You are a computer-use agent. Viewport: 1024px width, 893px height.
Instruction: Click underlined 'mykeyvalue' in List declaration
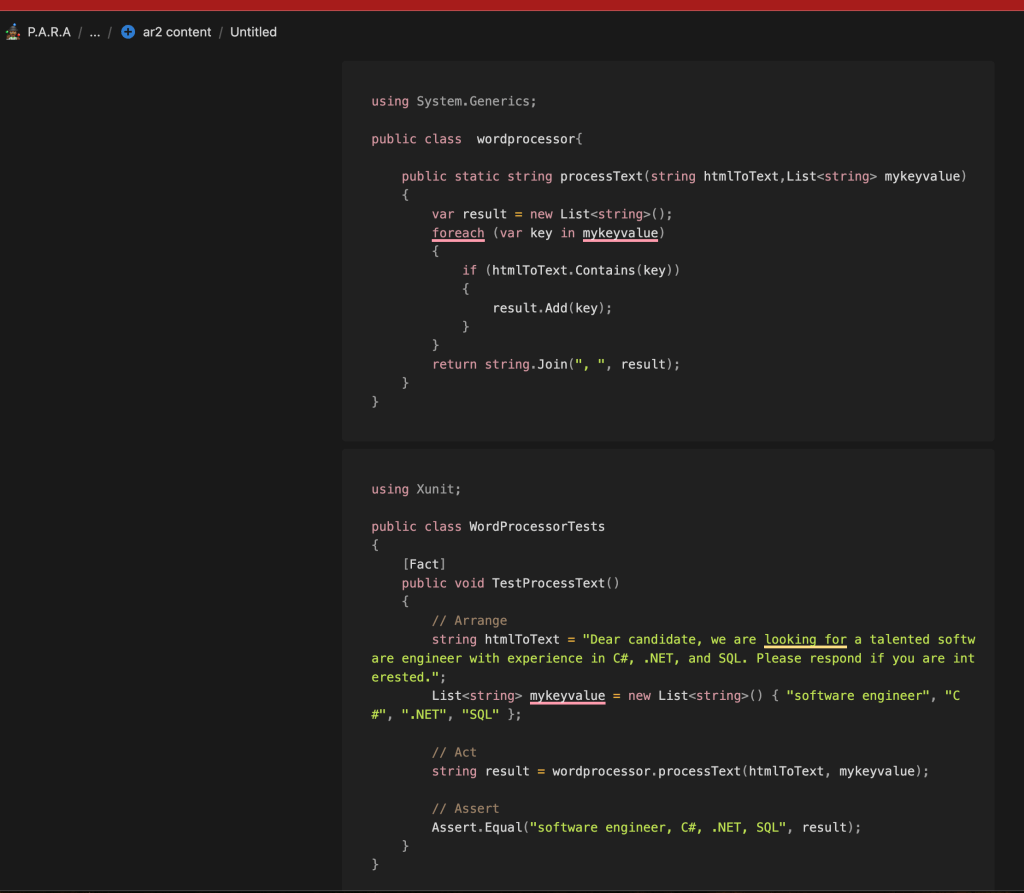[x=567, y=696]
